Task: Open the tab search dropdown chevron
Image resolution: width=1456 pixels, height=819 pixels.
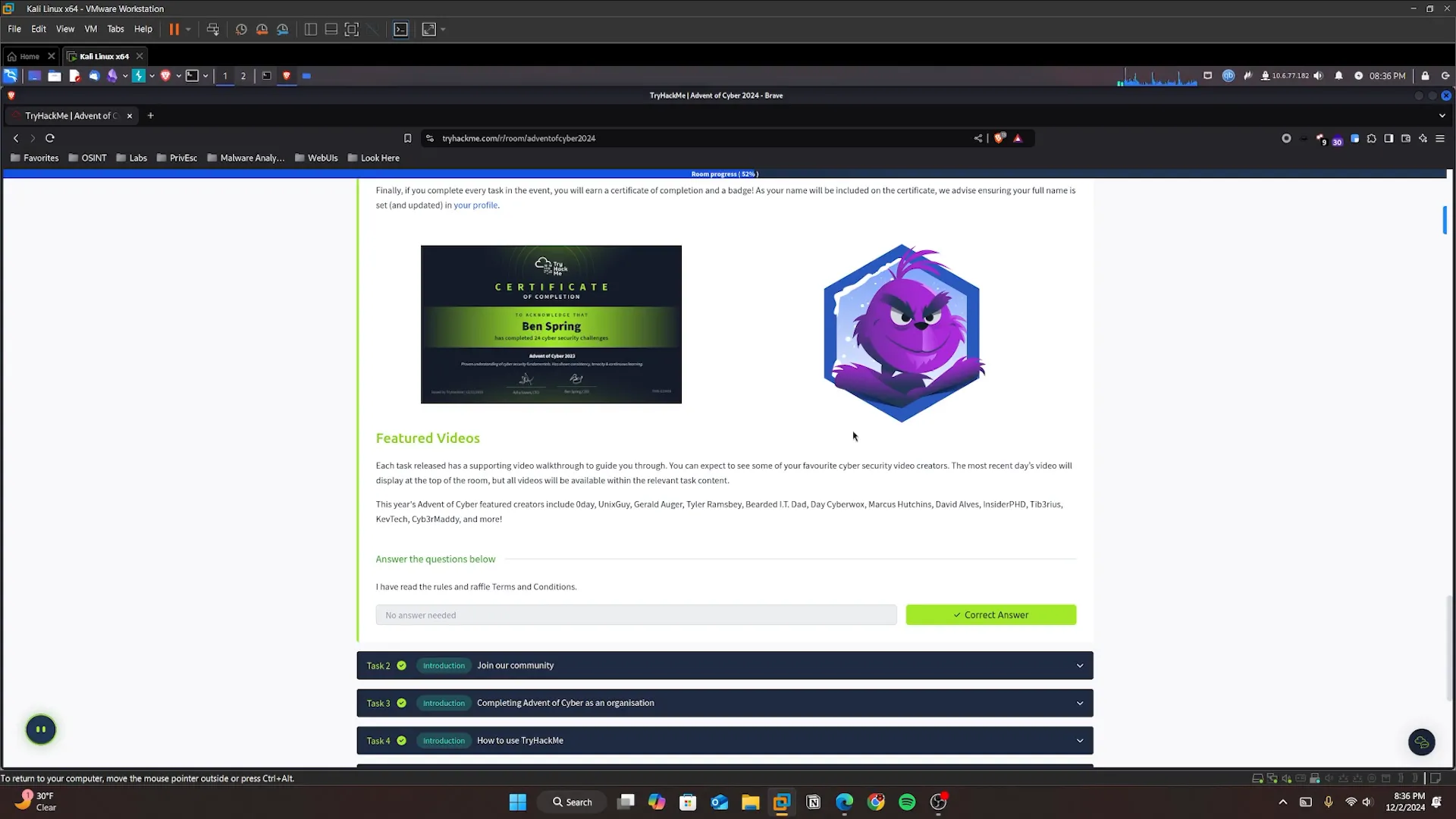Action: click(1442, 116)
